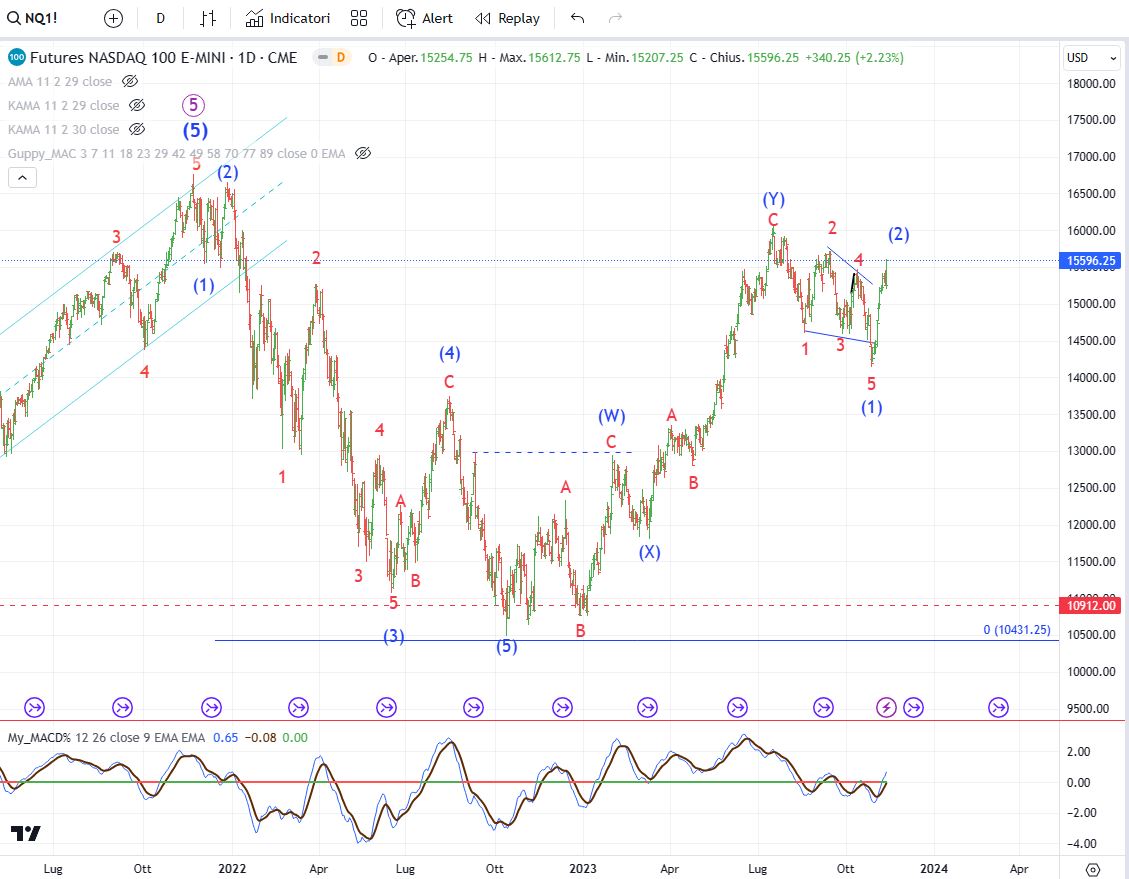Screen dimensions: 1129x879
Task: Toggle visibility of AMA 11 2 29 indicator
Action: click(x=130, y=81)
